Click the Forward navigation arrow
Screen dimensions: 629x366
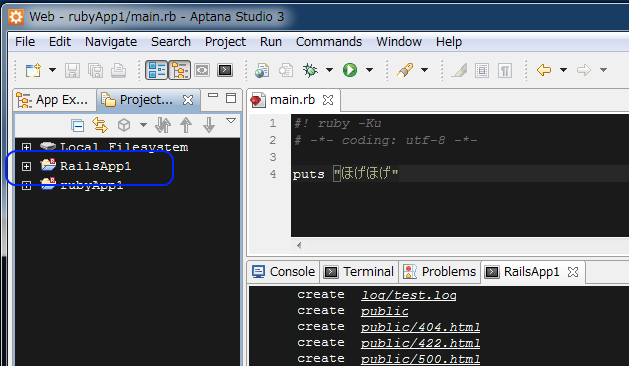pos(584,70)
